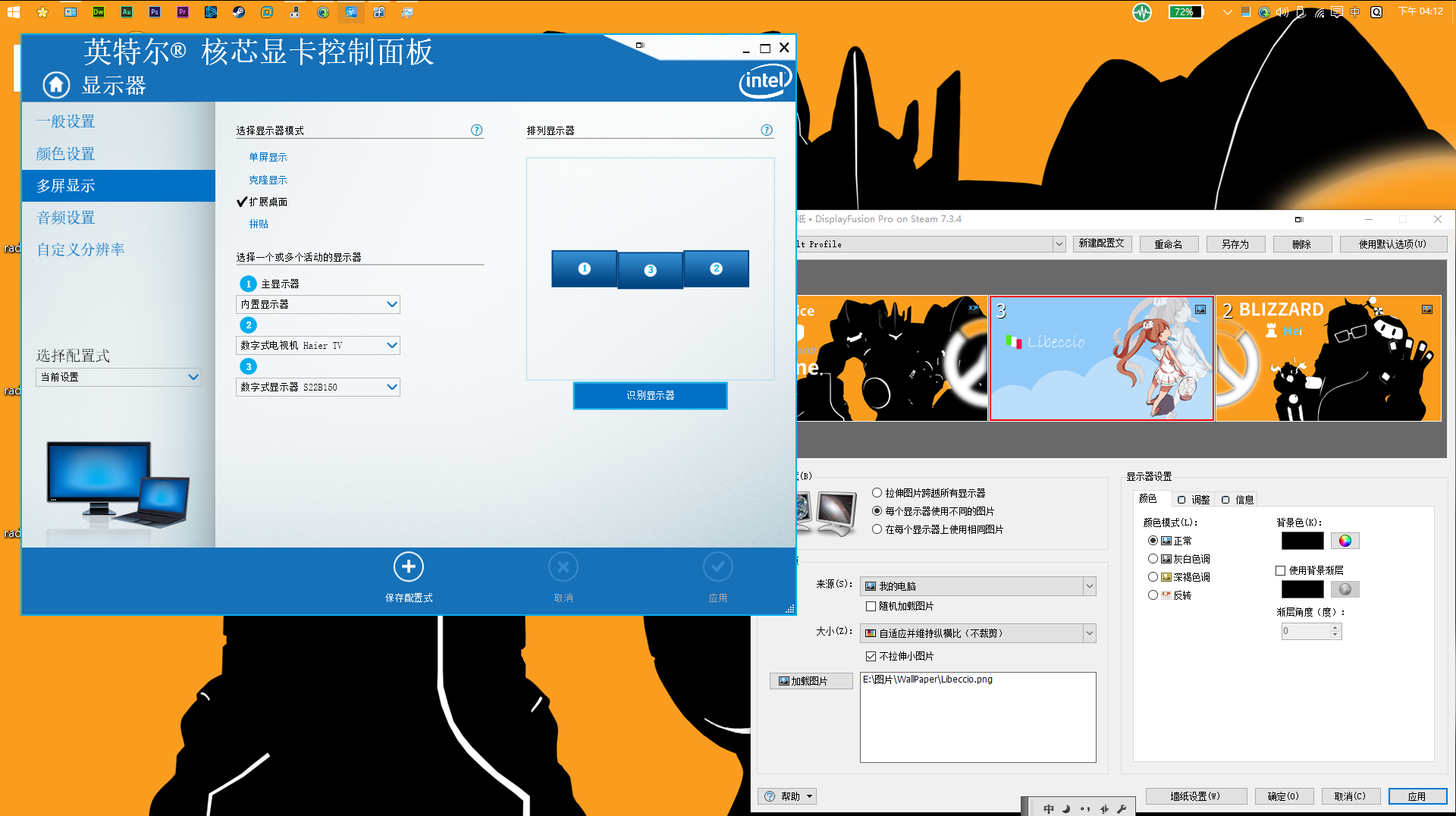
Task: Select grayscale color mode radio
Action: pos(1153,559)
